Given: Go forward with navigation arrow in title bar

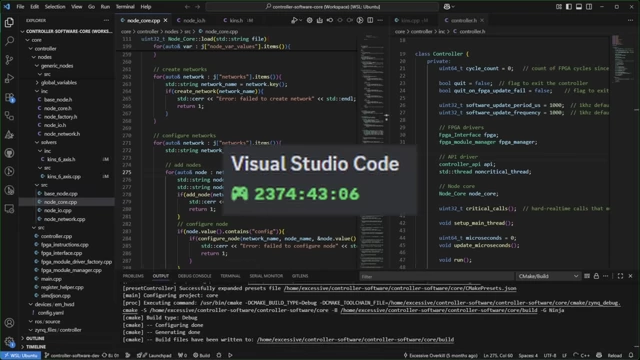Looking at the screenshot, I should click(198, 7).
